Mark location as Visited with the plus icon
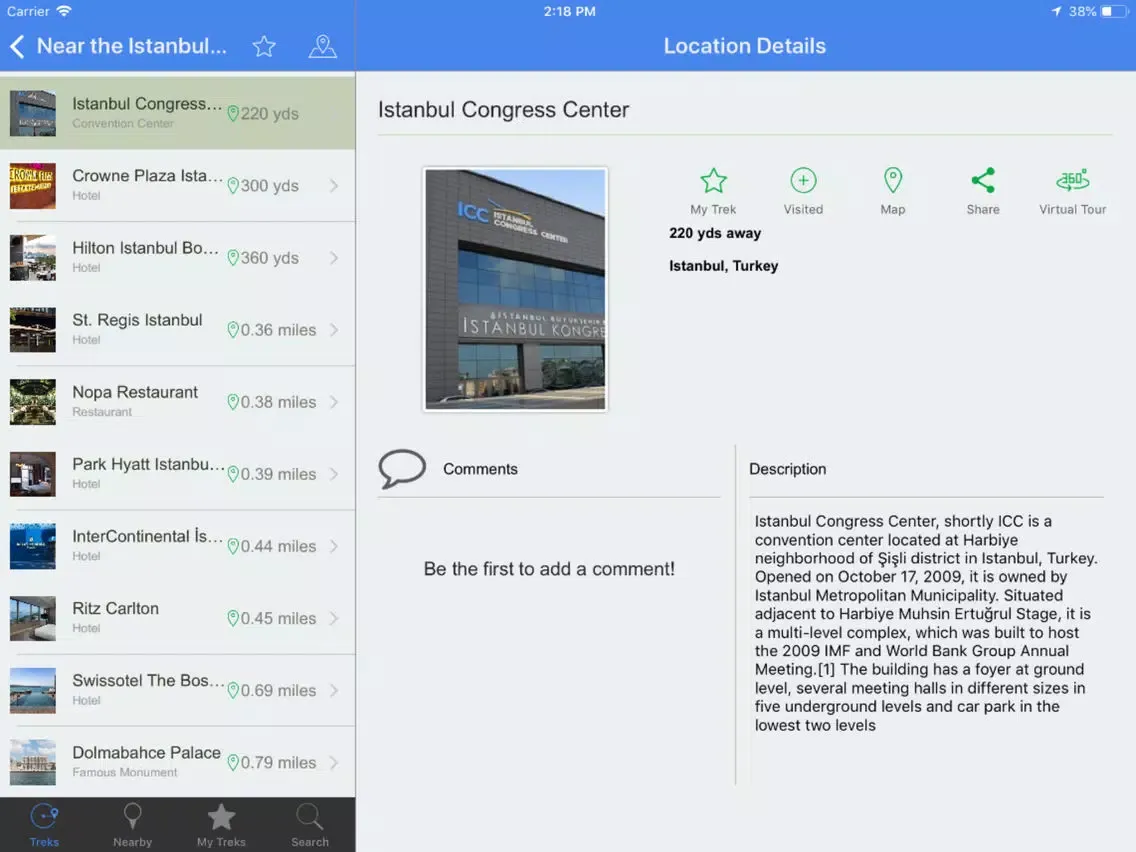This screenshot has height=852, width=1136. 803,180
